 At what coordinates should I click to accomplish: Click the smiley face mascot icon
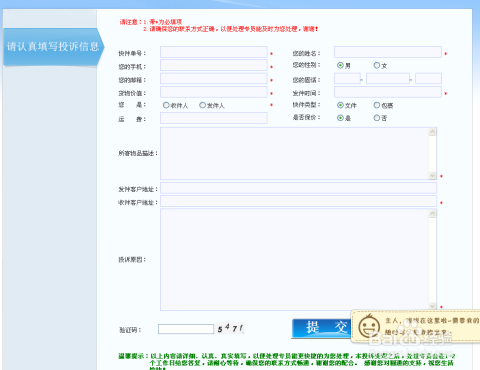pos(369,327)
